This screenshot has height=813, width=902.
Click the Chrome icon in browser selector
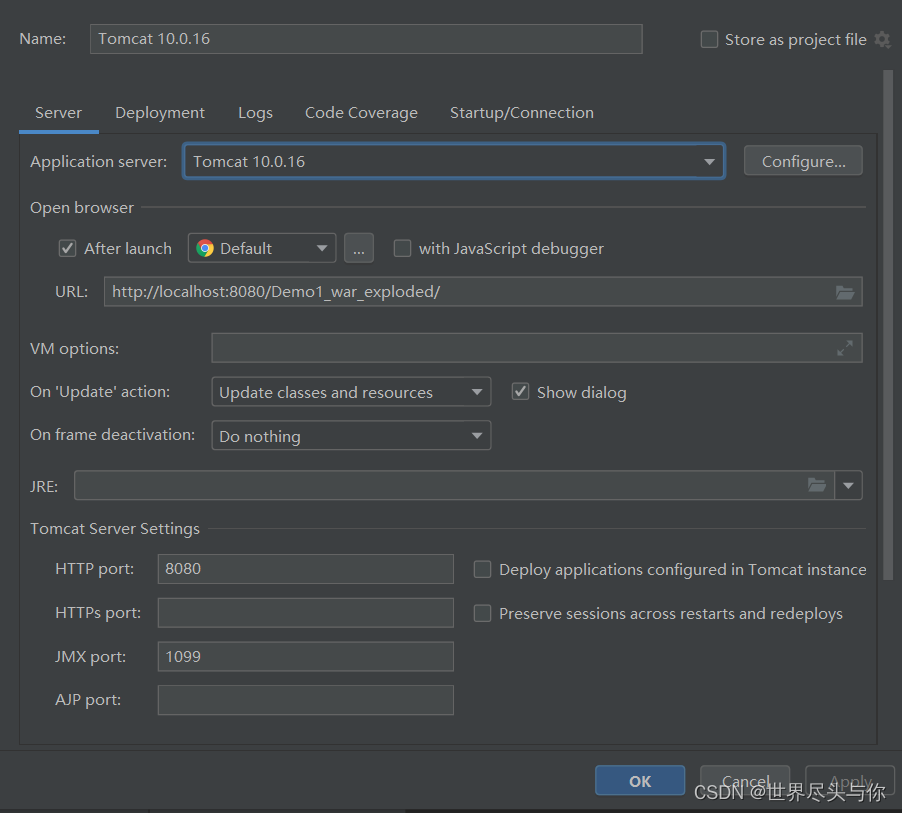tap(205, 249)
